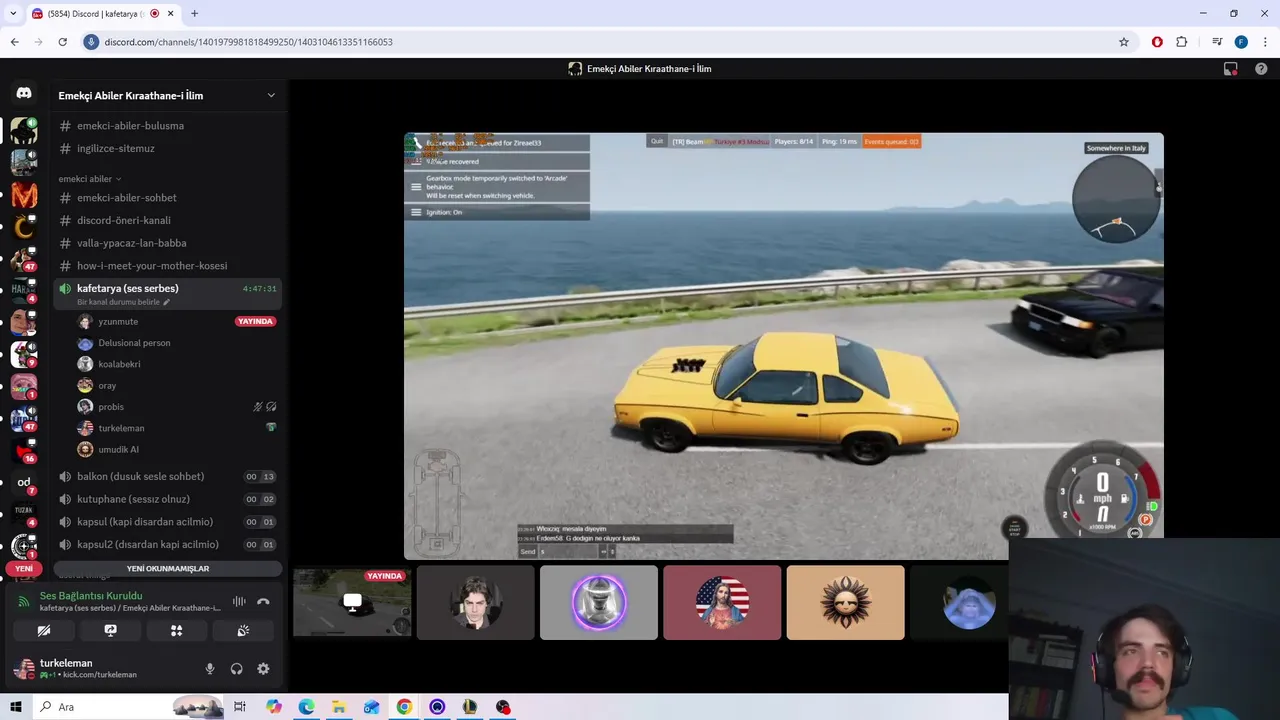Screen dimensions: 1280x720
Task: Open Discord direct messages home icon
Action: 24,93
